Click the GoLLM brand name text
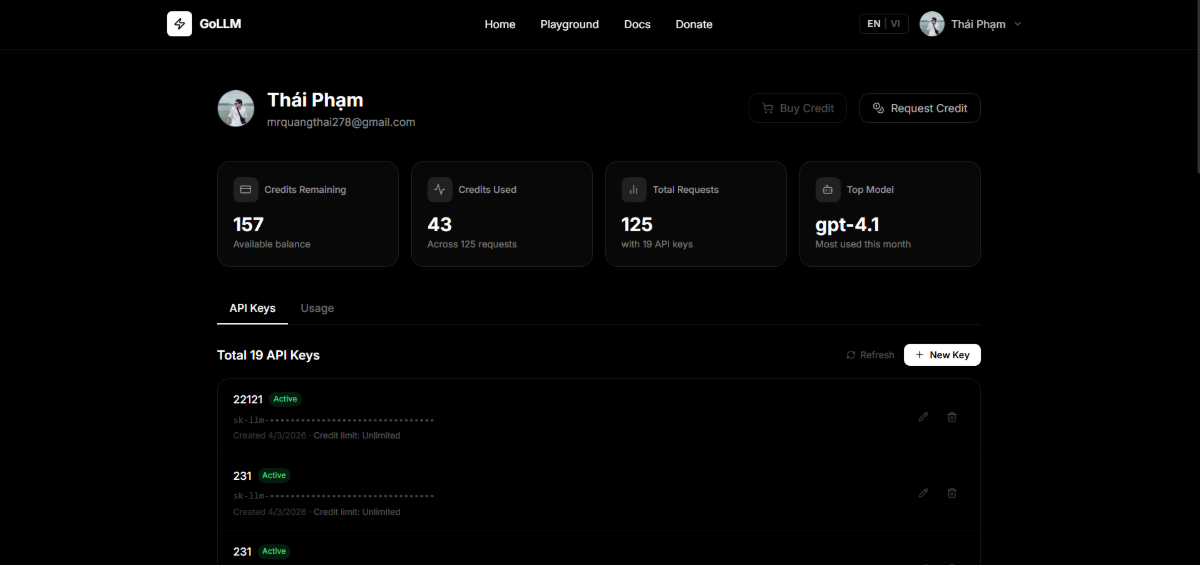 [220, 24]
